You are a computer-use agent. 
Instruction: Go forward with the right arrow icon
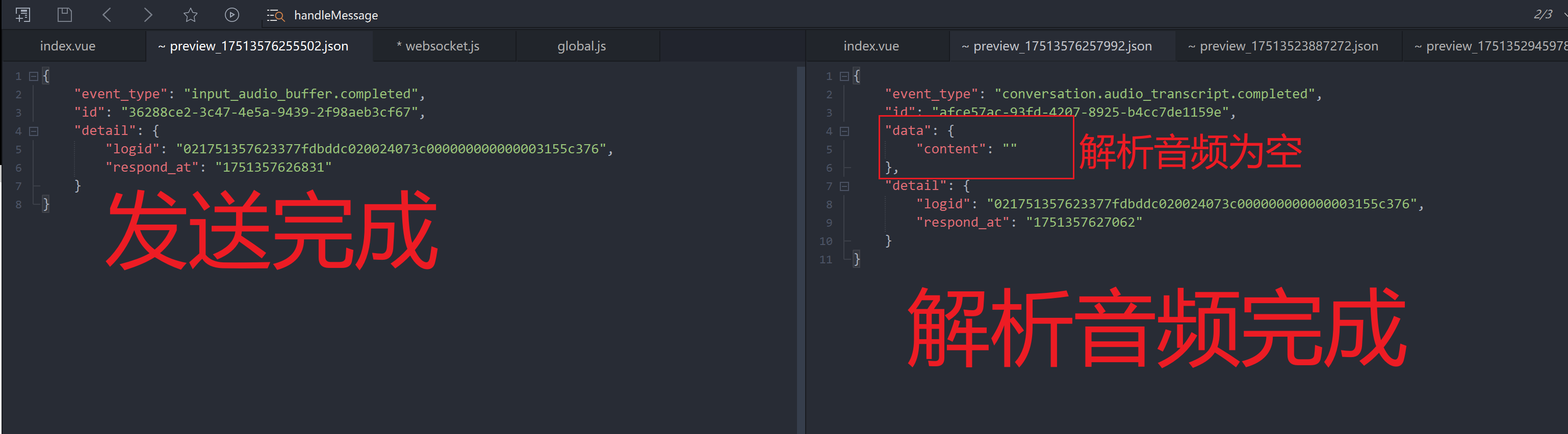(x=148, y=15)
